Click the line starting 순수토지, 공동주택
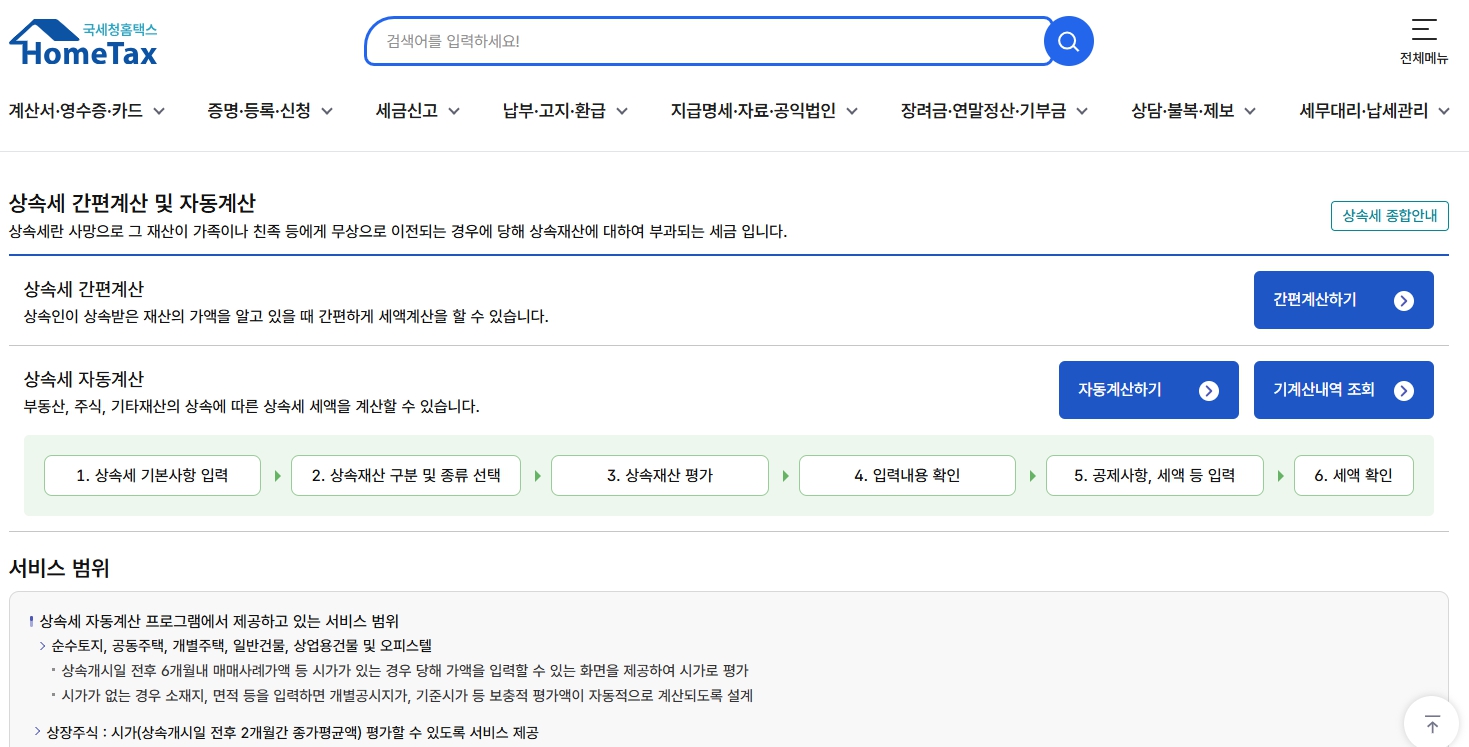 [242, 646]
